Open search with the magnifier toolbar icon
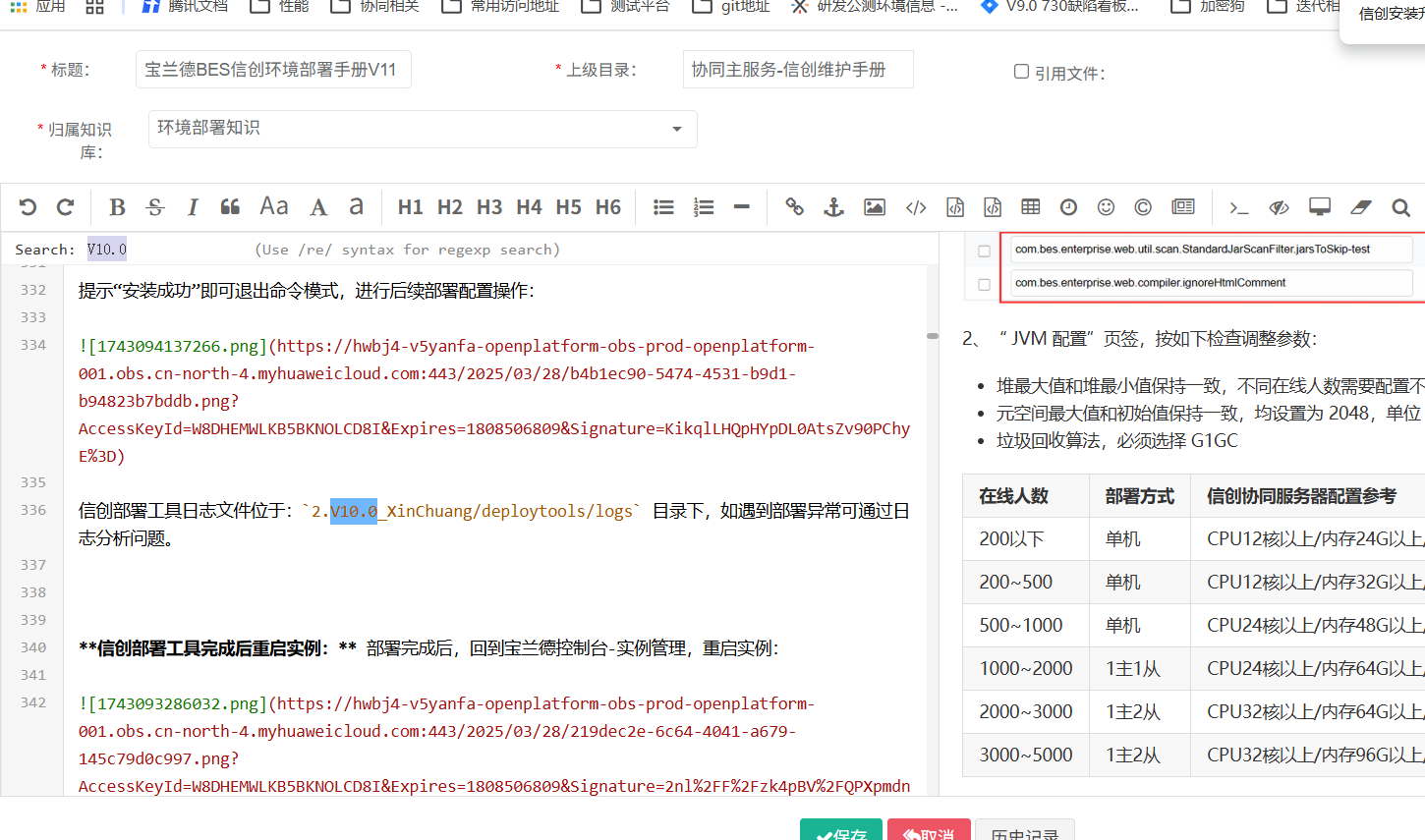The image size is (1425, 840). (x=1400, y=207)
